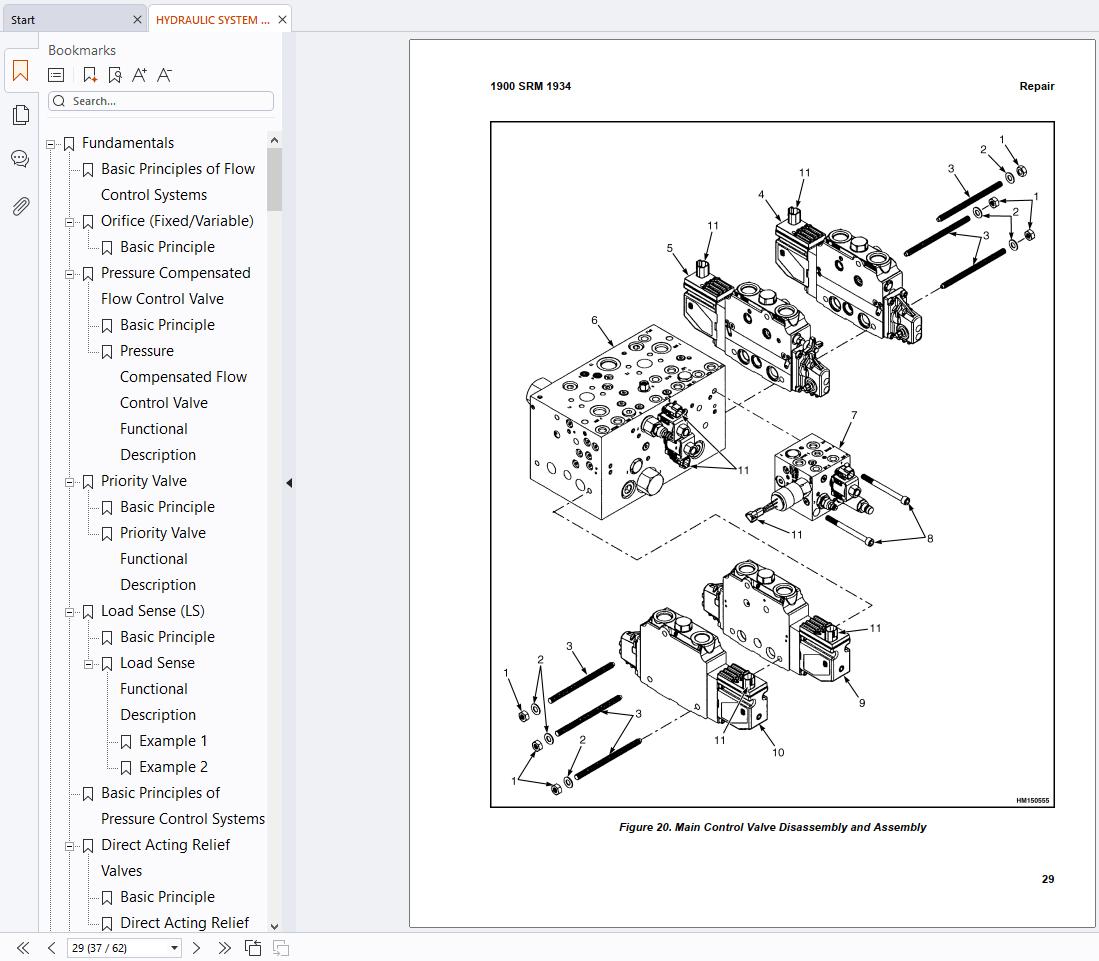Image resolution: width=1099 pixels, height=961 pixels.
Task: Open Direct Acting Relief Valves bookmark
Action: 165,857
